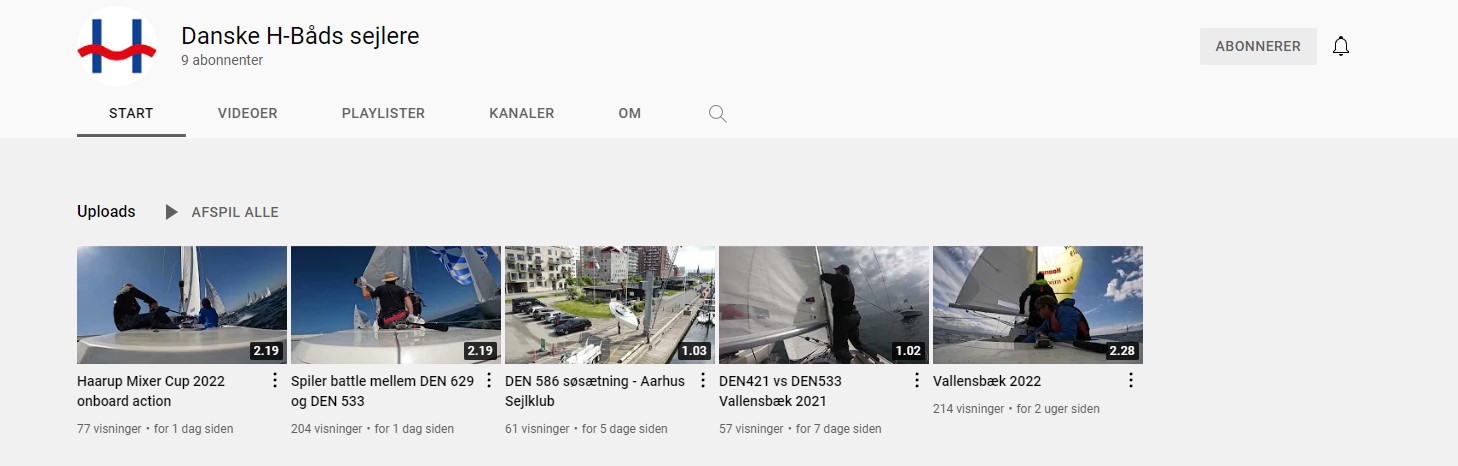Play the Haarup Mixer Cup 2022 thumbnail
Viewport: 1458px width, 466px height.
click(x=182, y=305)
